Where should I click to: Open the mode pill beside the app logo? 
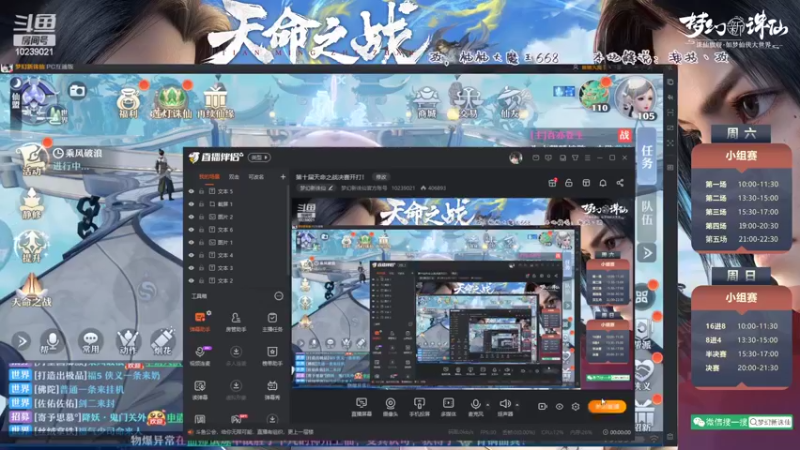(259, 157)
